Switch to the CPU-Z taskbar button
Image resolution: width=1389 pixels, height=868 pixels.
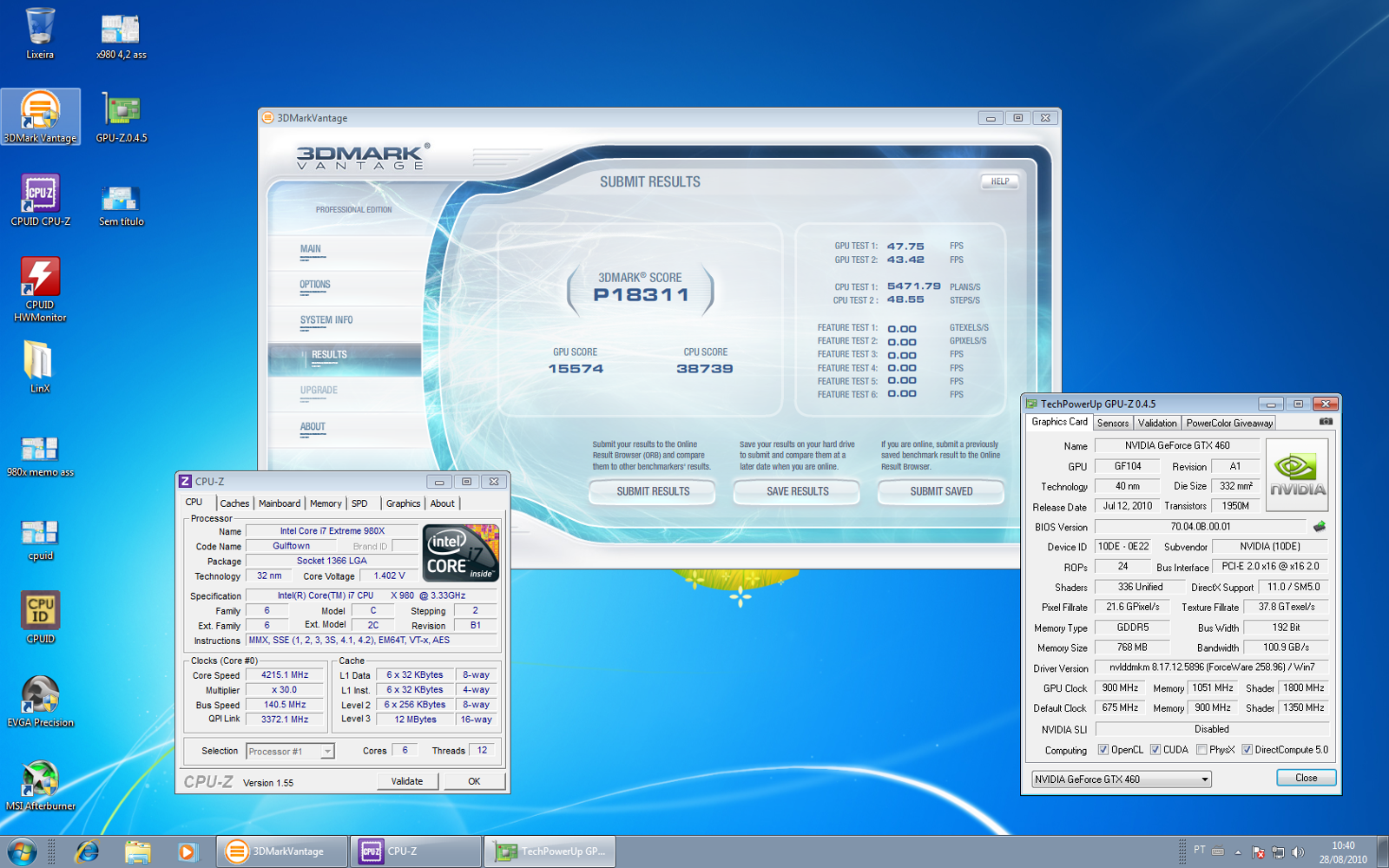click(417, 852)
